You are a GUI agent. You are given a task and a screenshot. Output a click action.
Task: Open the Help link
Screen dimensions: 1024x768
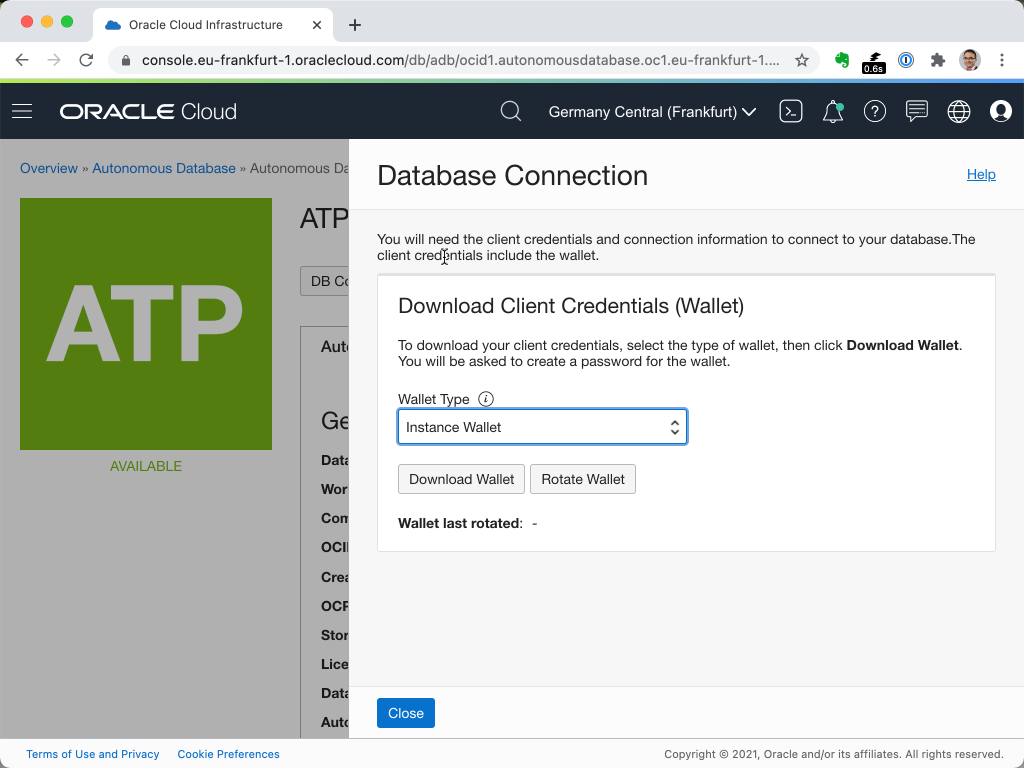(x=980, y=174)
